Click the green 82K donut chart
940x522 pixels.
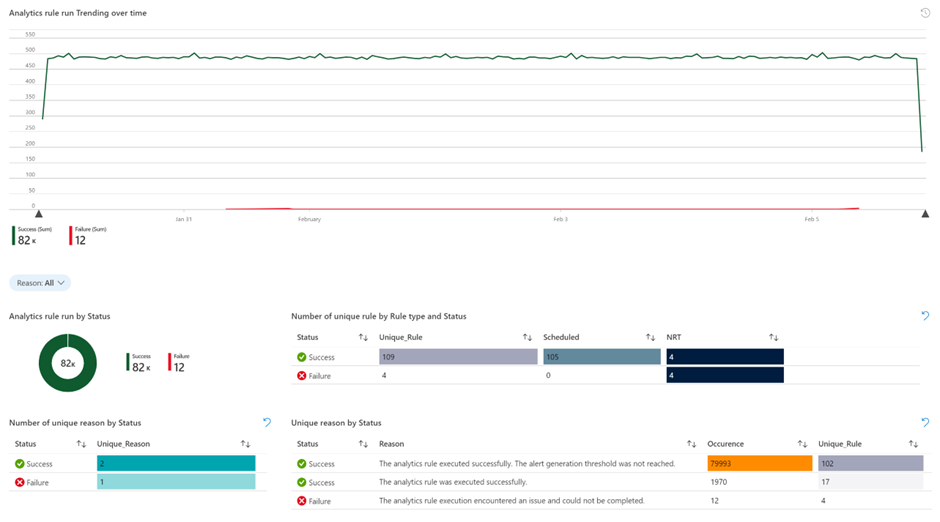[67, 363]
